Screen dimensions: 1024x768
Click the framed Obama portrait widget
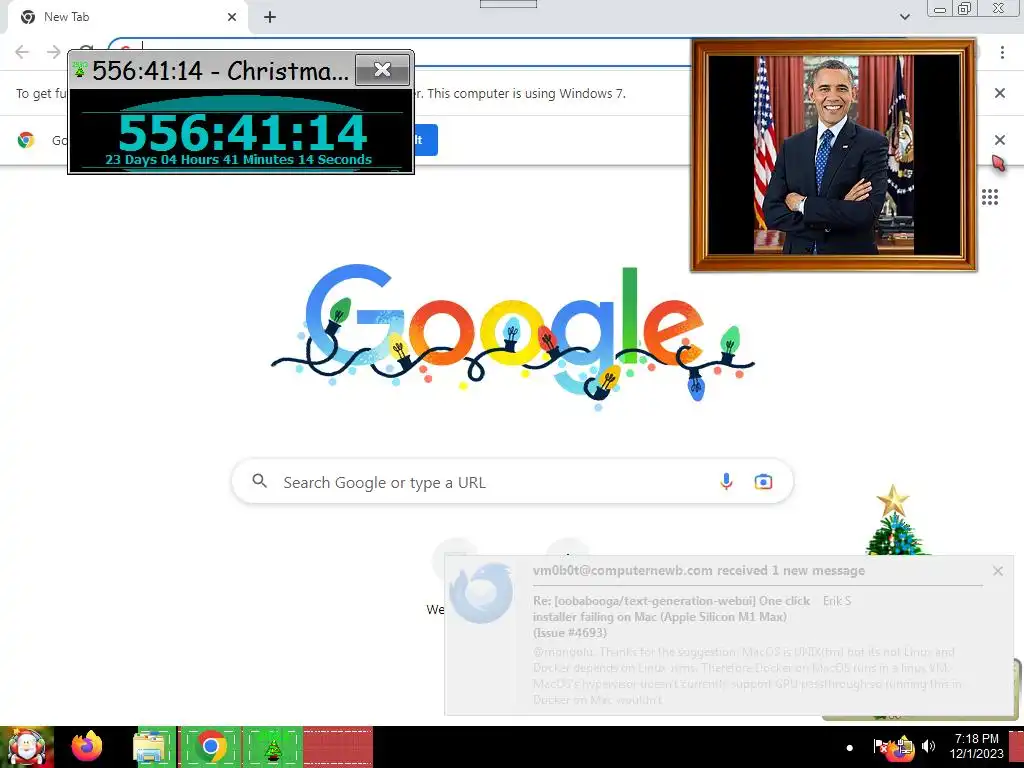point(833,155)
